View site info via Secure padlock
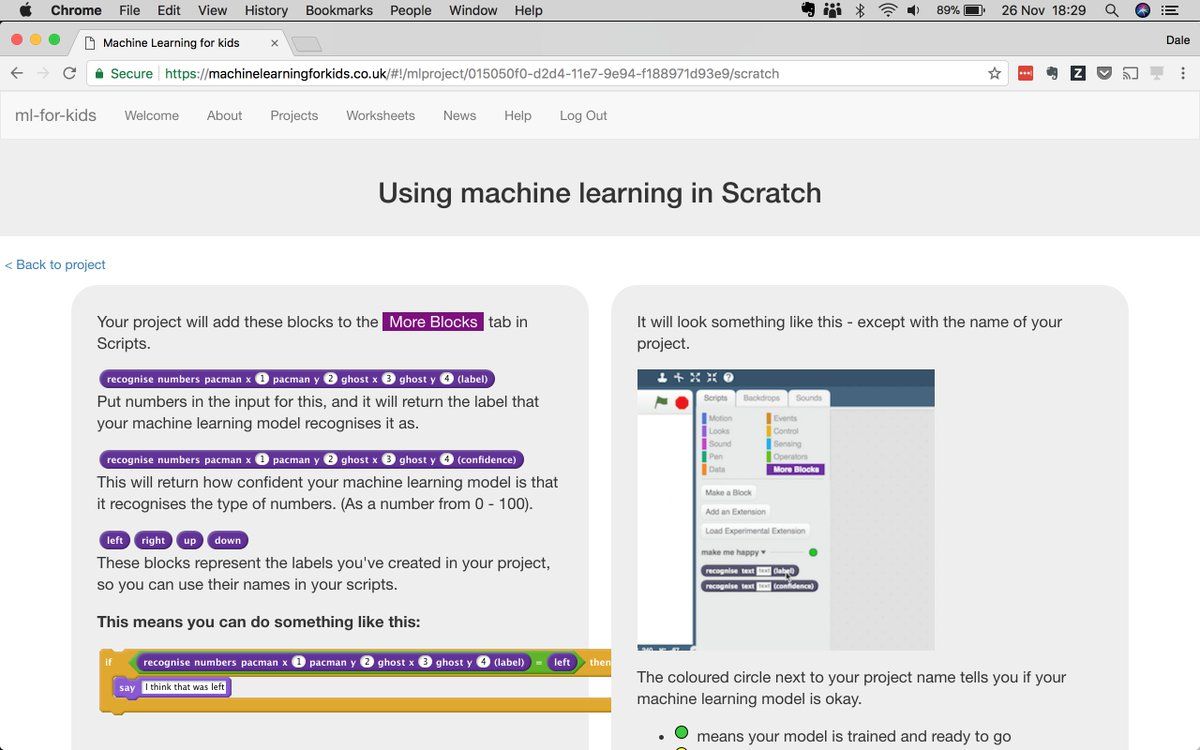 point(123,73)
